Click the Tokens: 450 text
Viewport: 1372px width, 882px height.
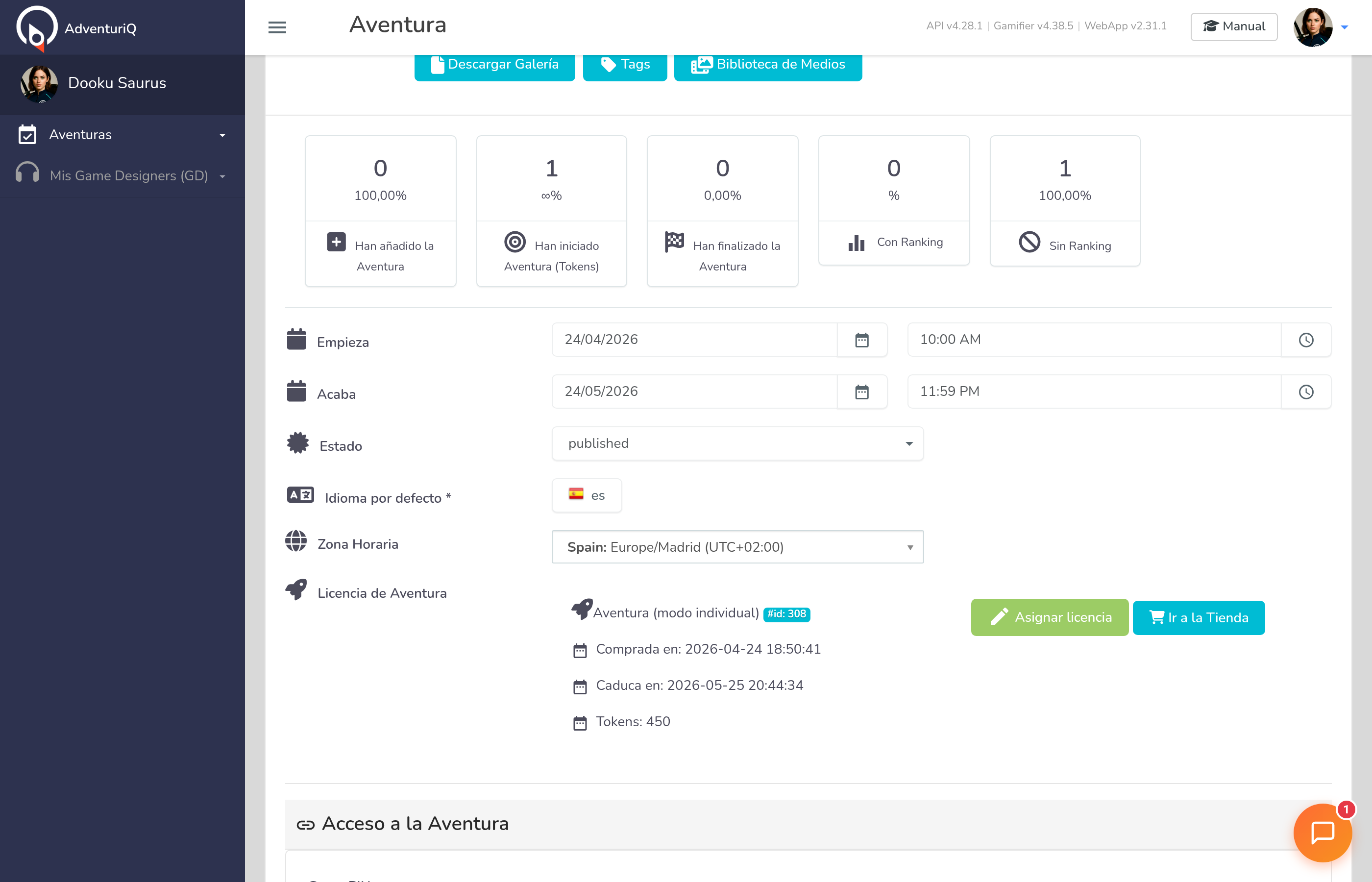pyautogui.click(x=633, y=722)
